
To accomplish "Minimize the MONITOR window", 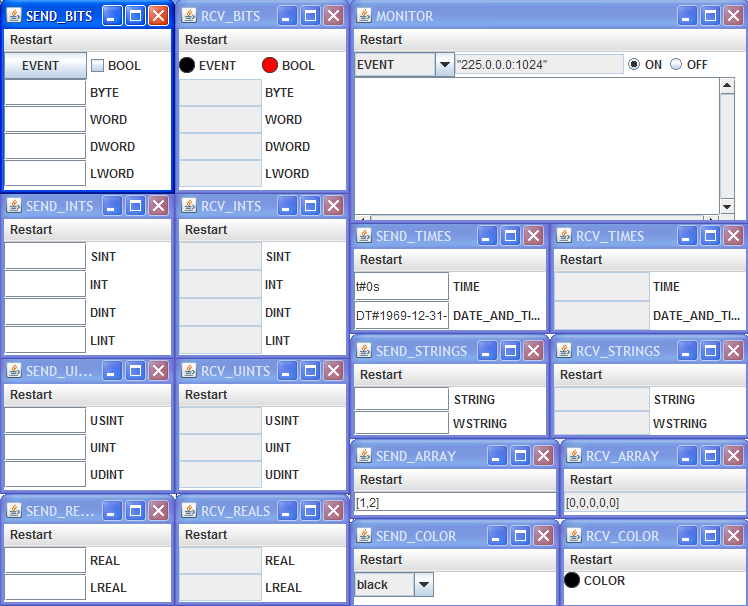I will [686, 16].
